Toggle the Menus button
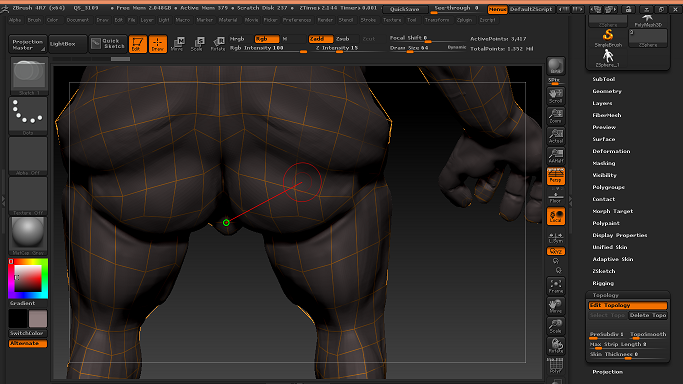Screen dimensions: 683x384 tap(497, 9)
